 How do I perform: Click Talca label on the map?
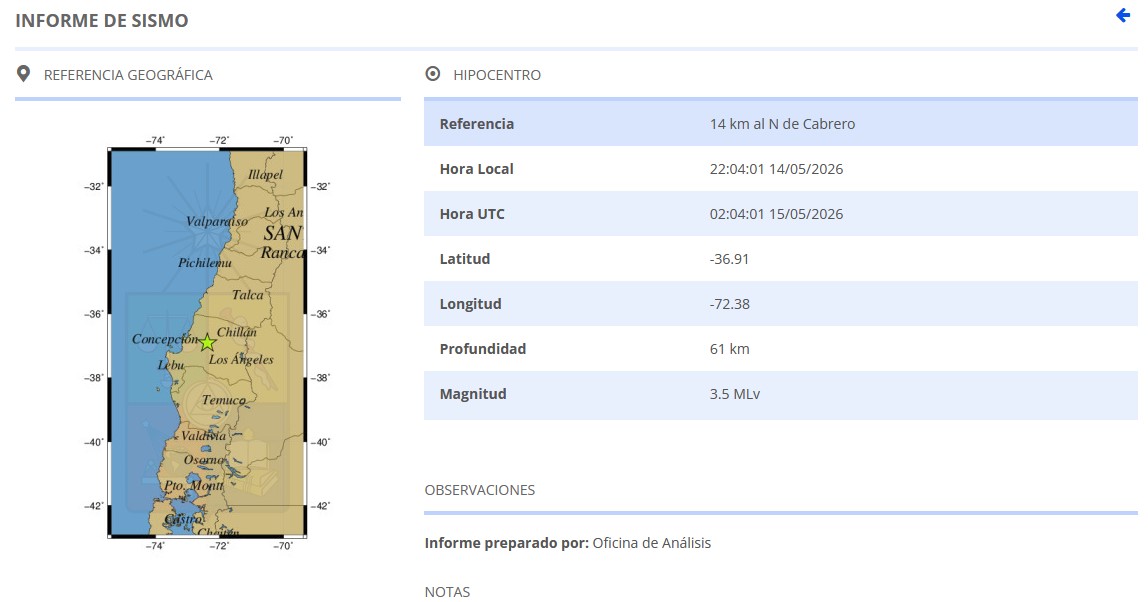(x=247, y=294)
